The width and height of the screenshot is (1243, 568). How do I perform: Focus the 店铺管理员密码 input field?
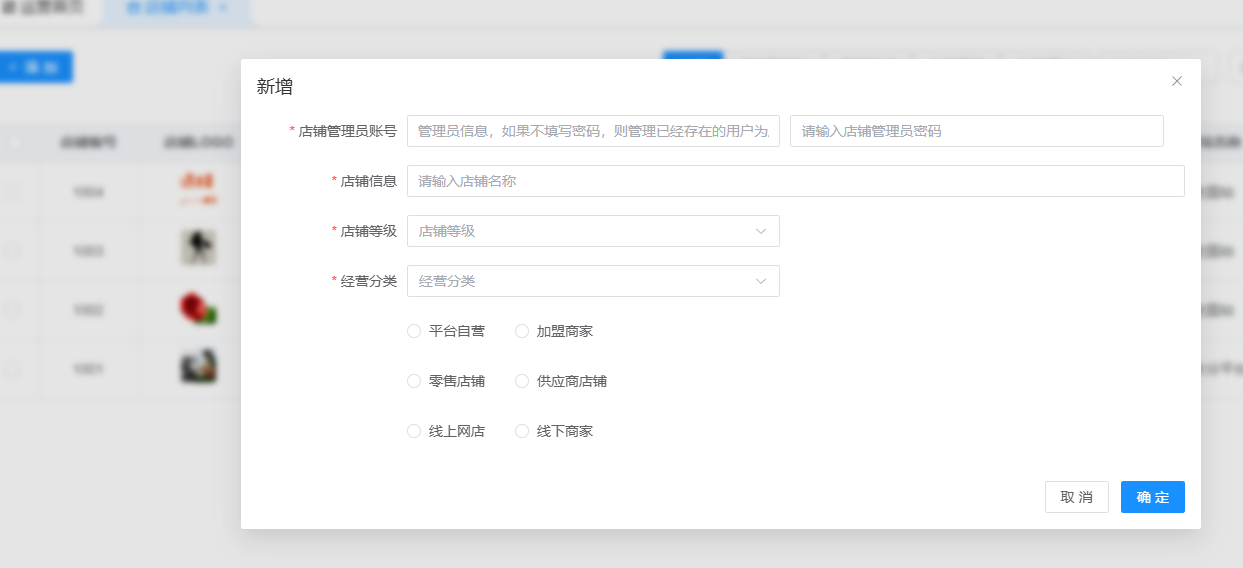pos(976,131)
